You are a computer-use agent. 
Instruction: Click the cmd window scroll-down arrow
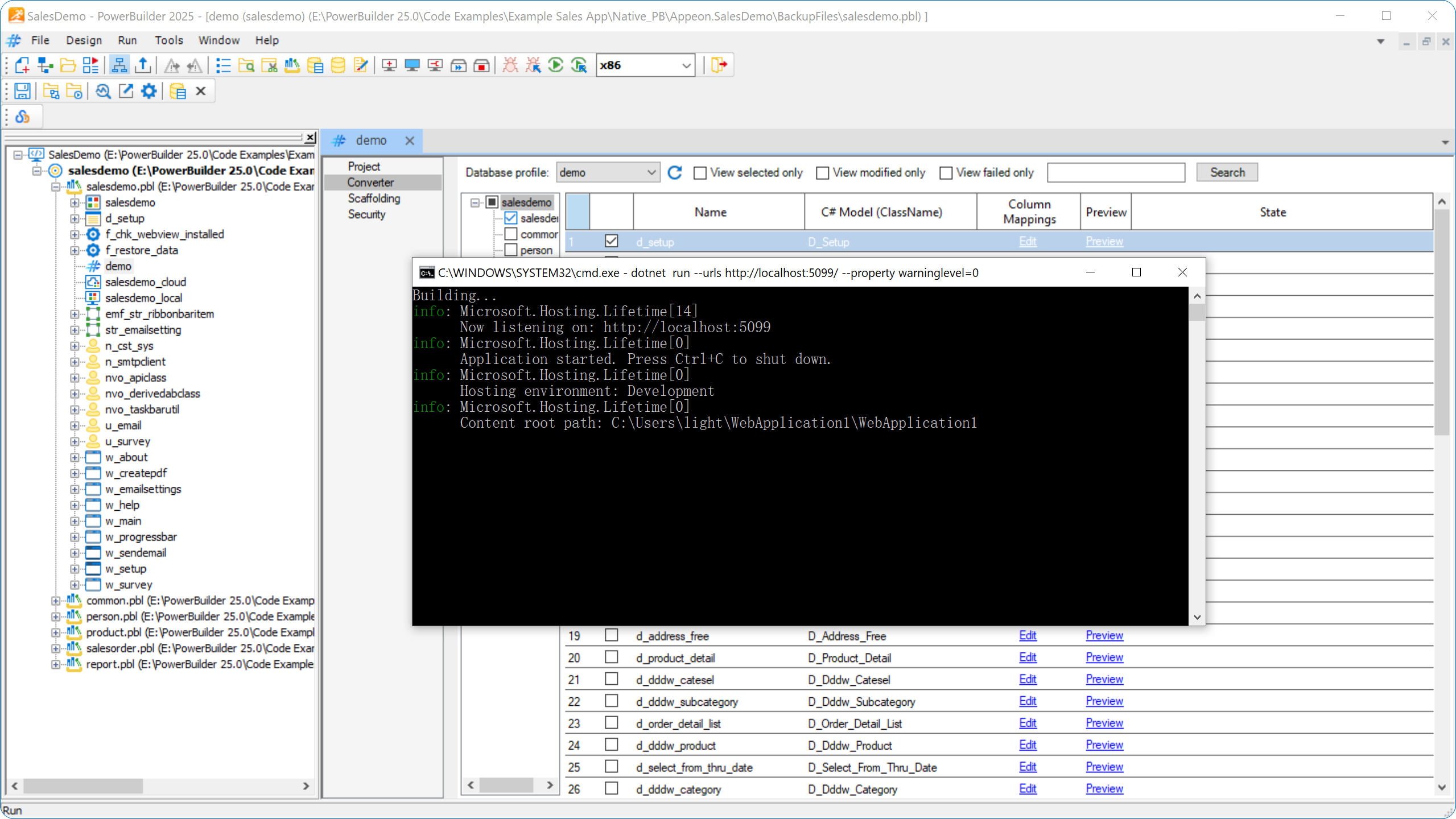tap(1197, 617)
